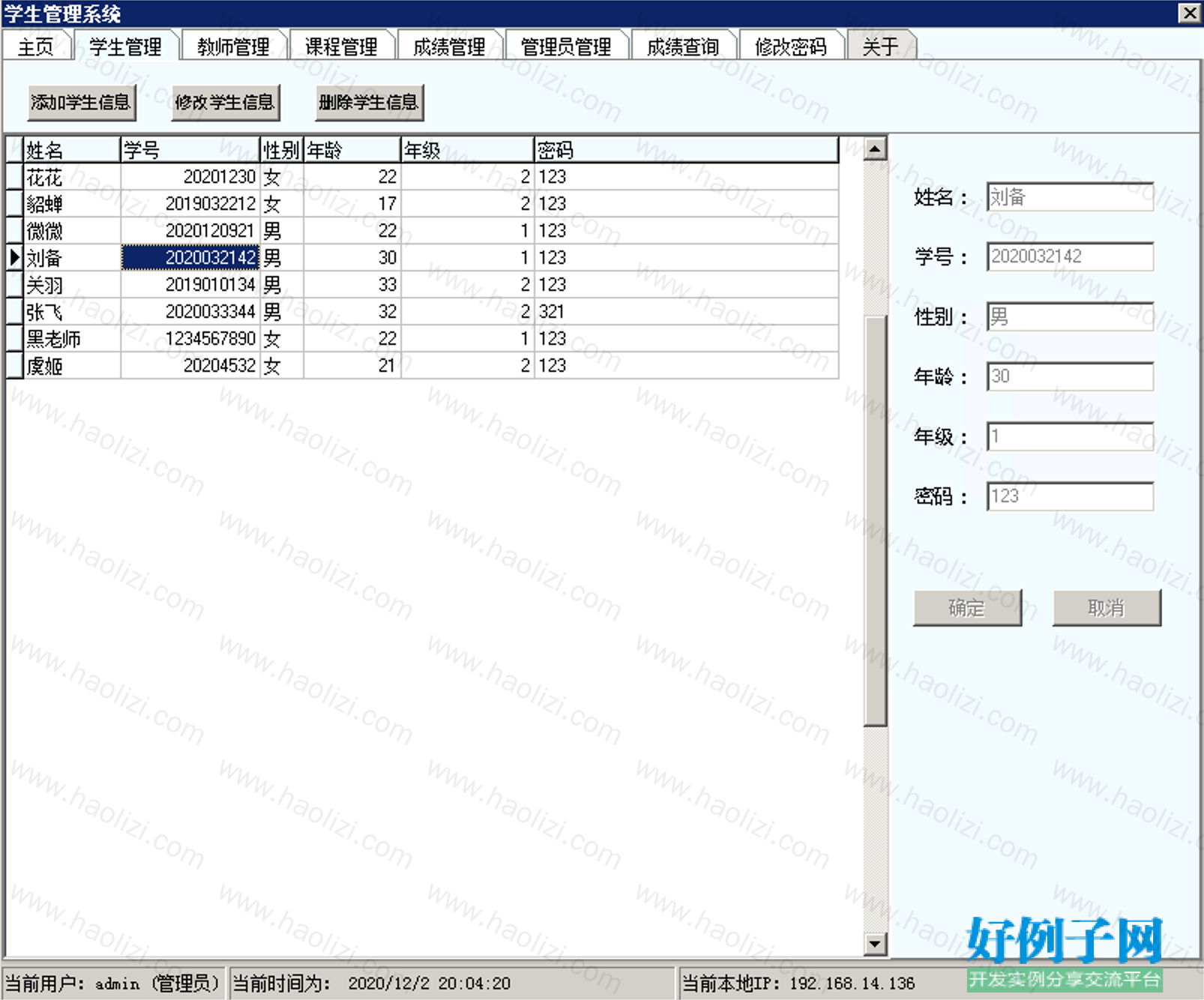Click the name cell 关羽
1204x1000 pixels.
tap(72, 285)
